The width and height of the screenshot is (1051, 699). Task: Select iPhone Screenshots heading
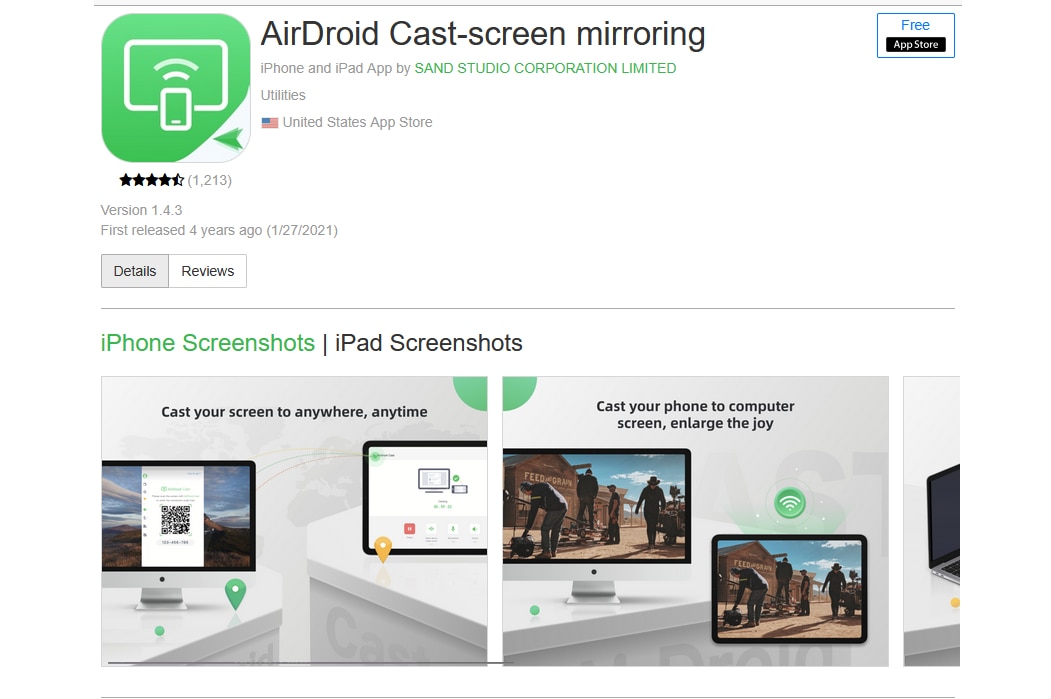208,343
